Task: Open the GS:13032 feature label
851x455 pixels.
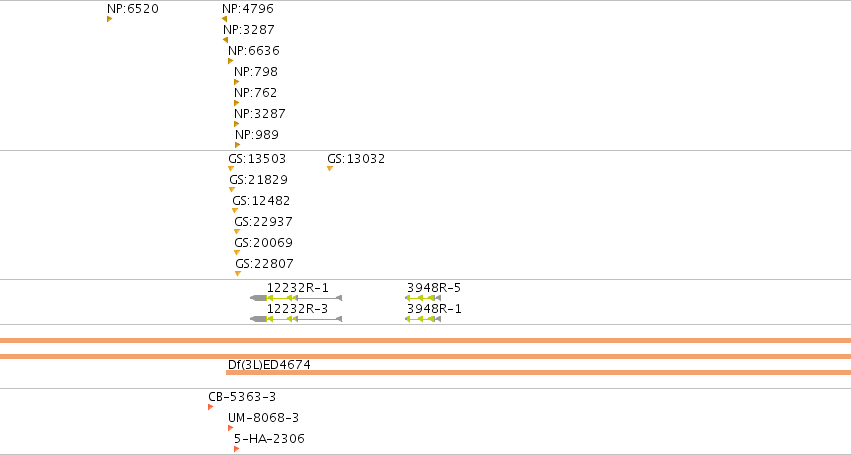Action: 356,159
